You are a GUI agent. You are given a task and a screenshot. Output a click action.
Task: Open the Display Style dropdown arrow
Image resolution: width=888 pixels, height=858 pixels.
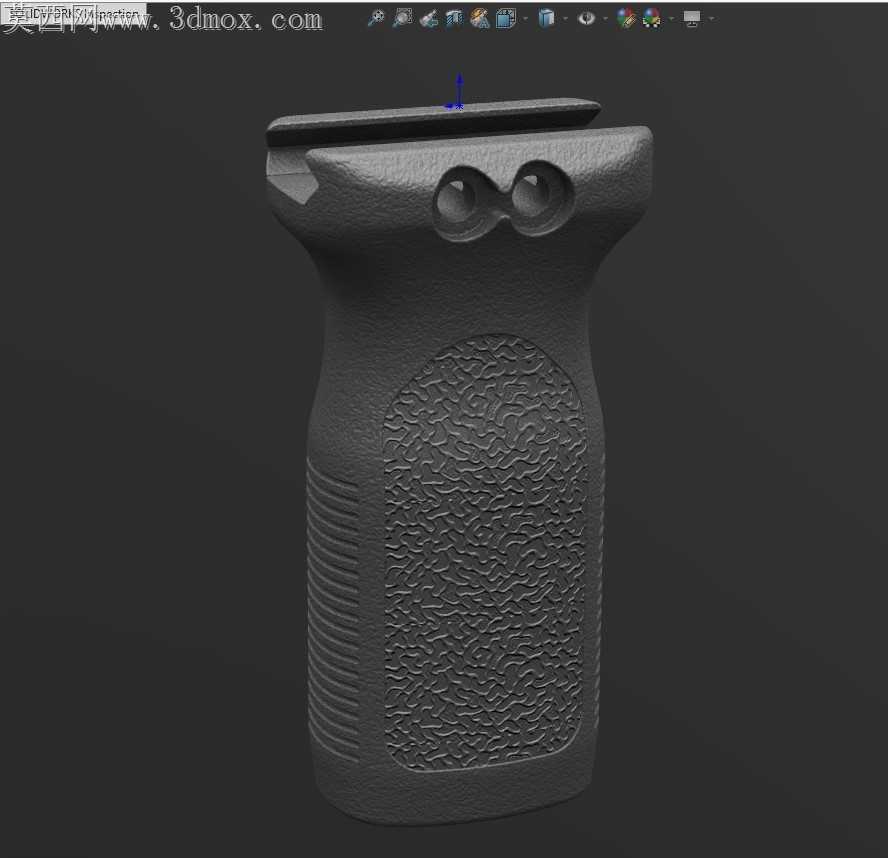(565, 19)
